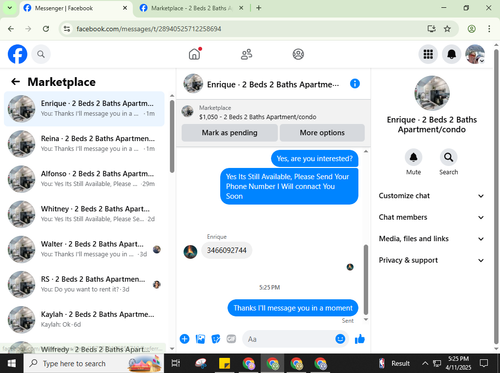Open RS conversation in list

click(84, 284)
